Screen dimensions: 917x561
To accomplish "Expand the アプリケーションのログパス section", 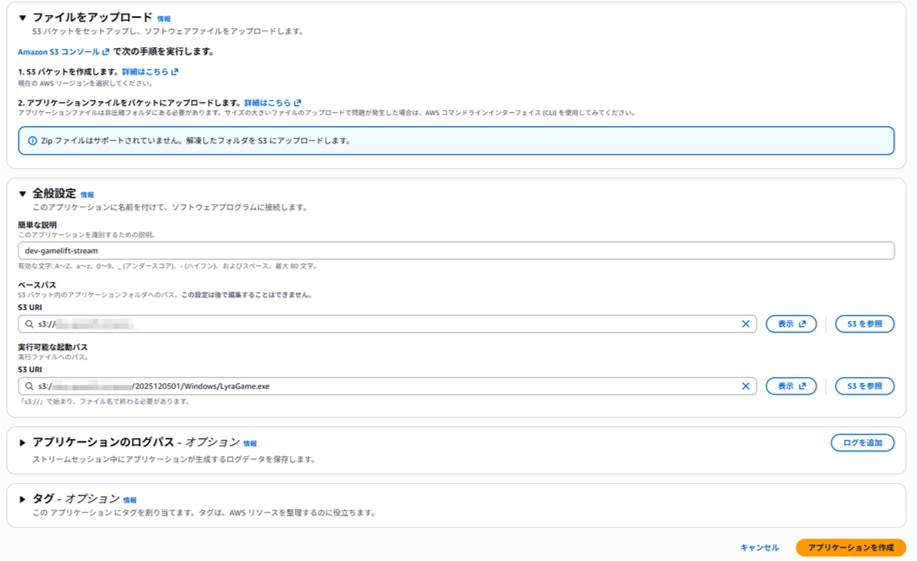I will [x=23, y=442].
